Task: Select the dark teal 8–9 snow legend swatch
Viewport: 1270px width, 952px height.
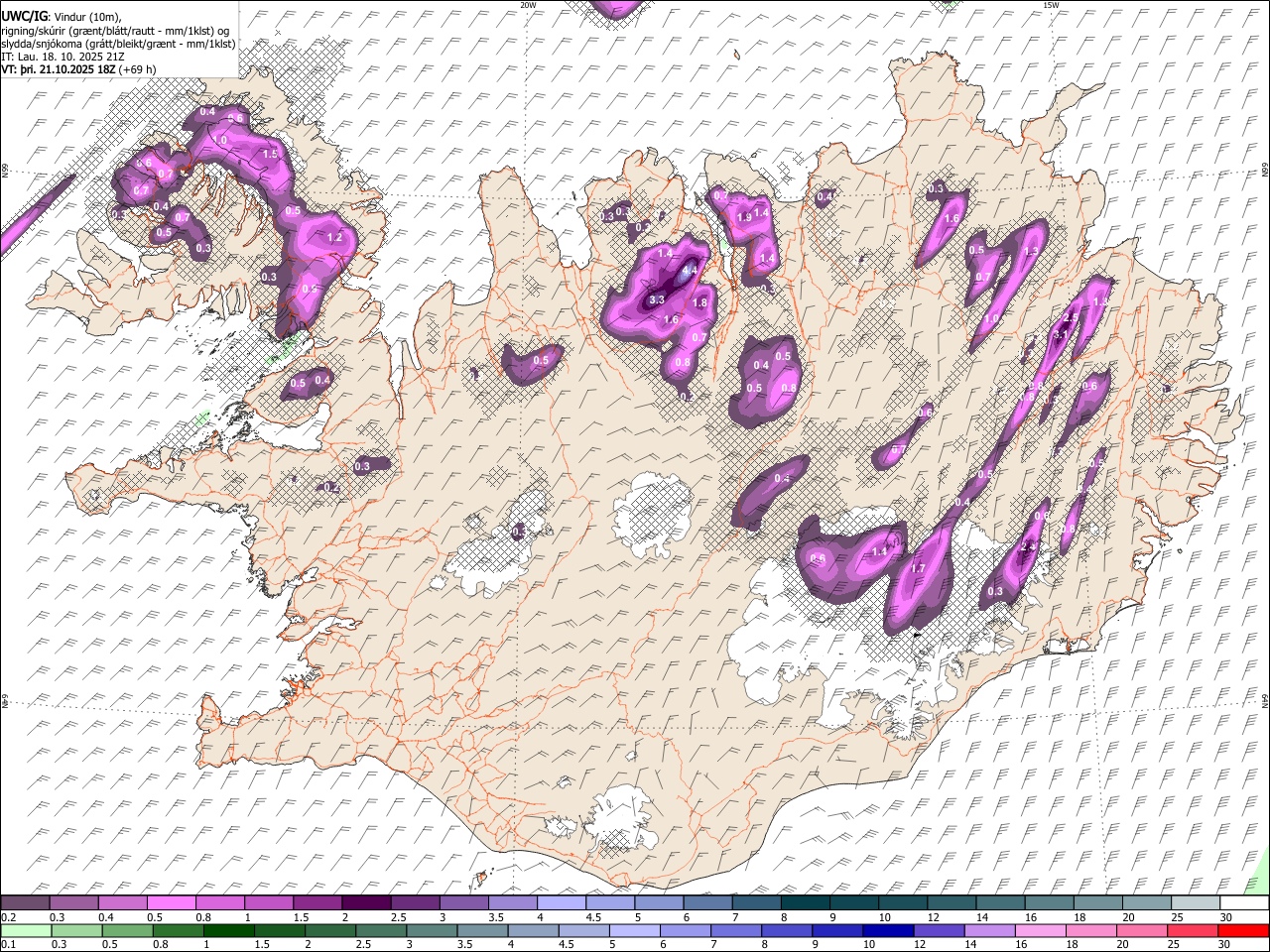Action: 805,902
